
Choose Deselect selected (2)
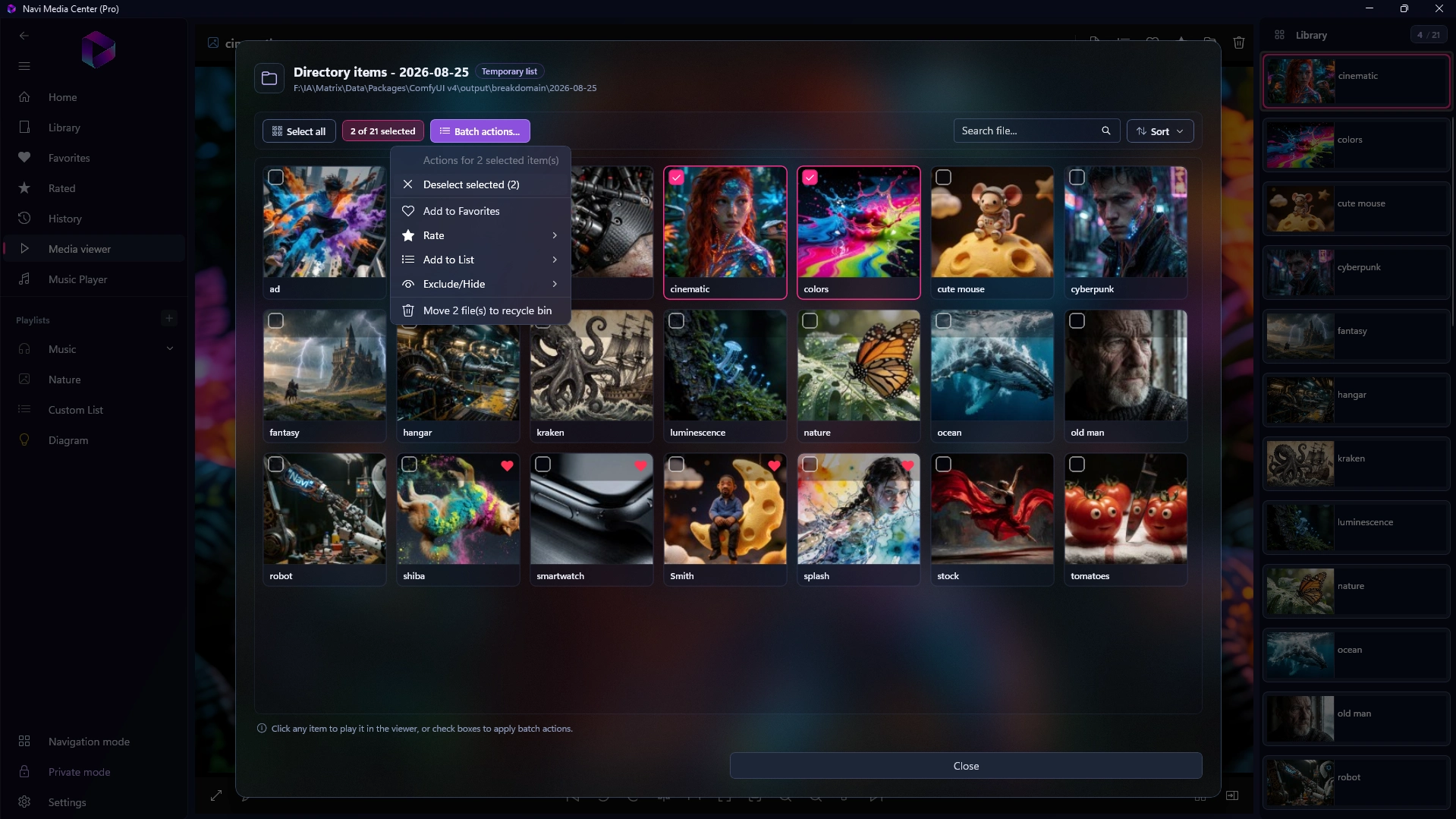[x=481, y=184]
